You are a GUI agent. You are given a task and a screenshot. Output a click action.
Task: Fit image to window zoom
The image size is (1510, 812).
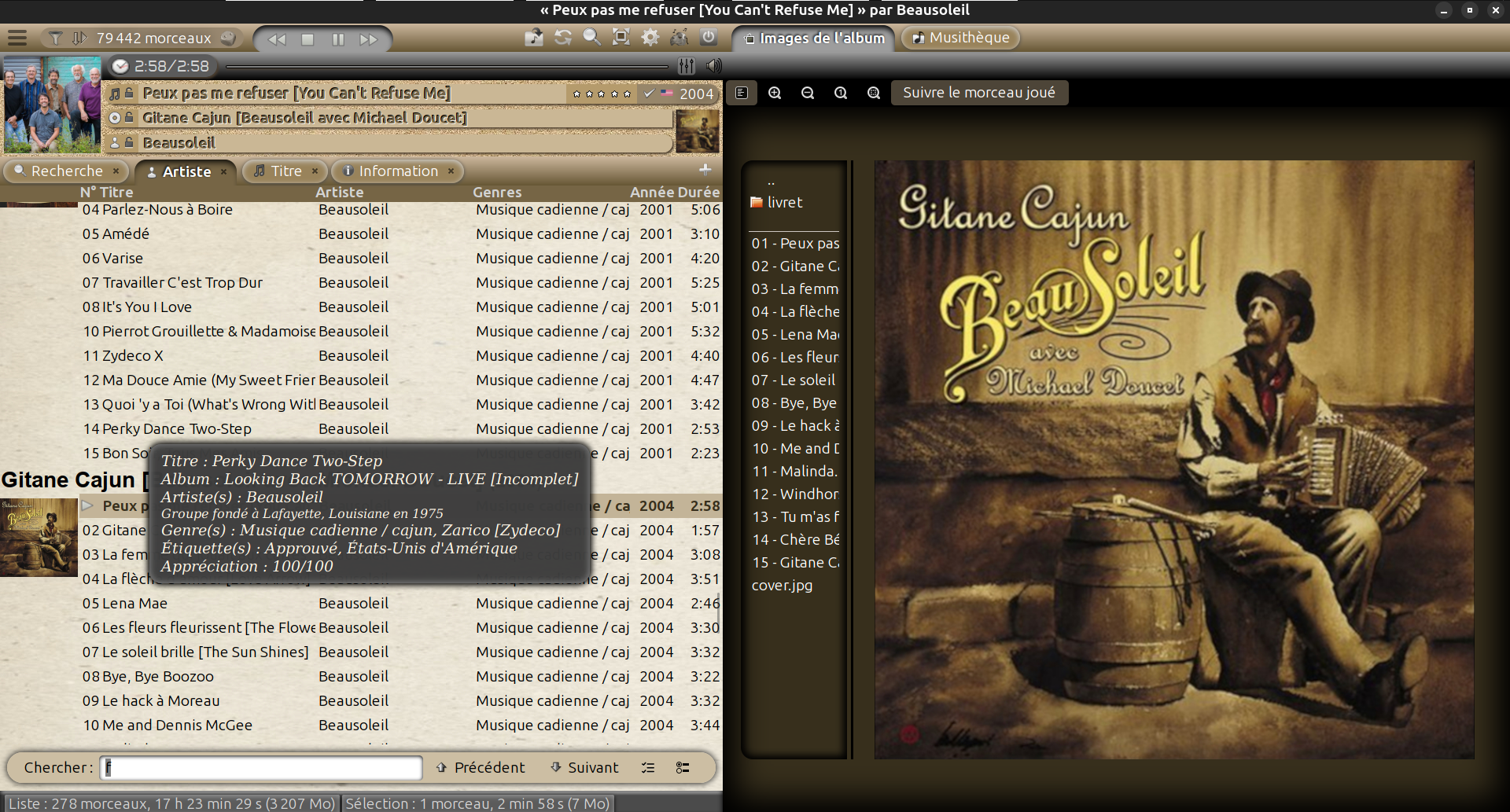tap(874, 93)
